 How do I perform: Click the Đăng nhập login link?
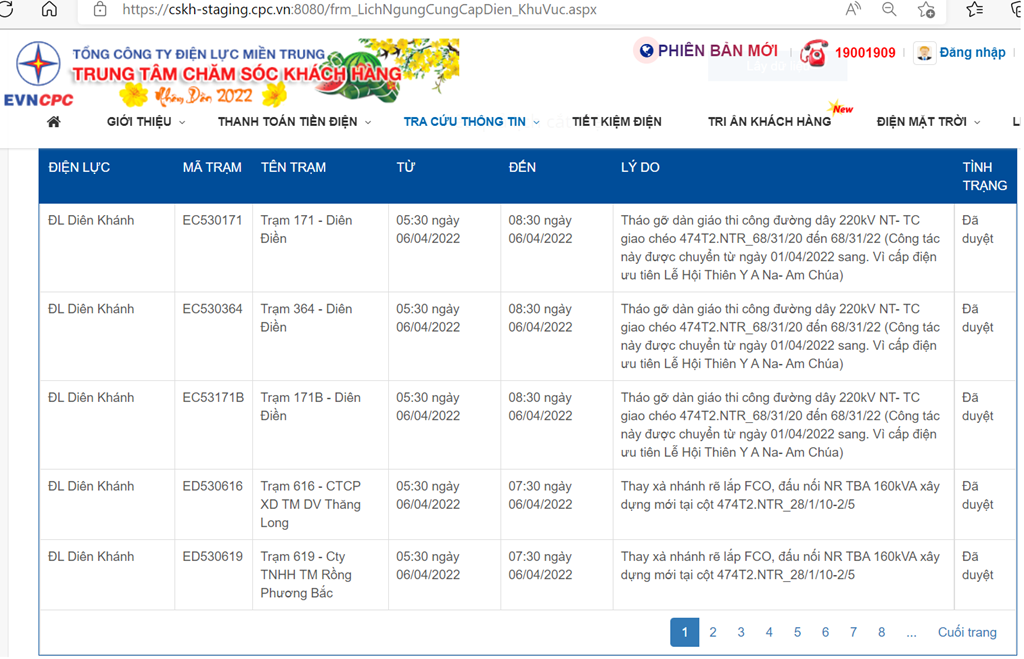pos(972,52)
